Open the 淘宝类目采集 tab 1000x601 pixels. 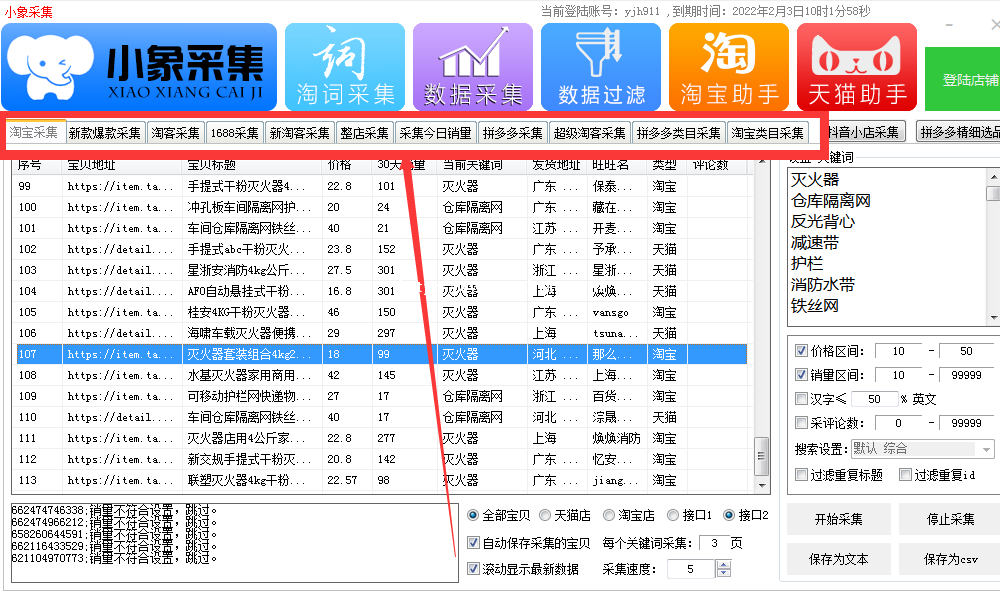(x=767, y=133)
